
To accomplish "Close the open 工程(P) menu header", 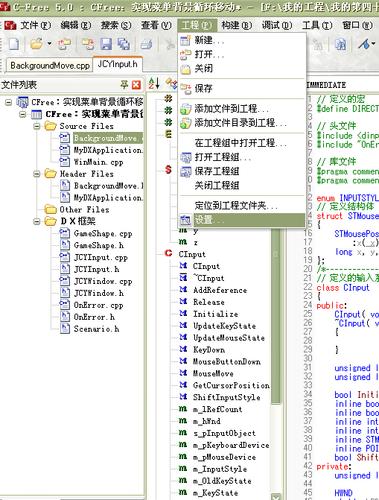I will pyautogui.click(x=197, y=25).
